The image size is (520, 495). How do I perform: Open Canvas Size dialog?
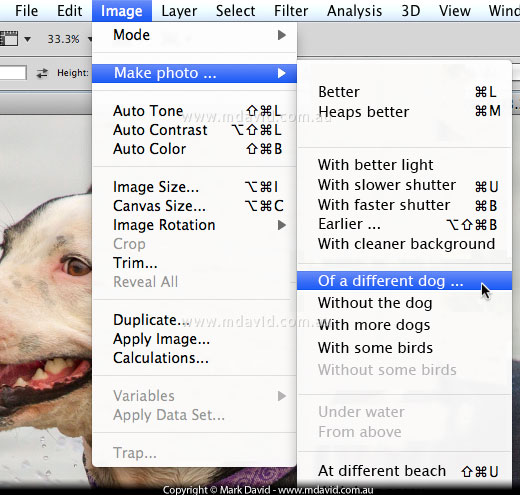click(x=194, y=206)
